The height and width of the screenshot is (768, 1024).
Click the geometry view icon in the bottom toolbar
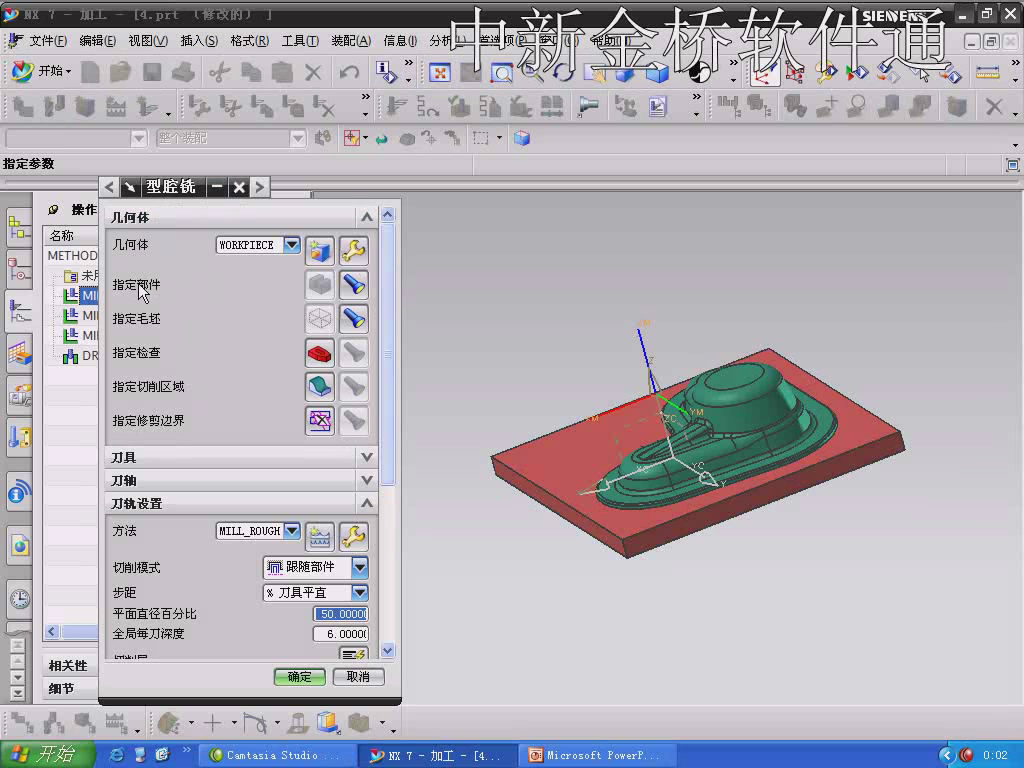[x=84, y=723]
